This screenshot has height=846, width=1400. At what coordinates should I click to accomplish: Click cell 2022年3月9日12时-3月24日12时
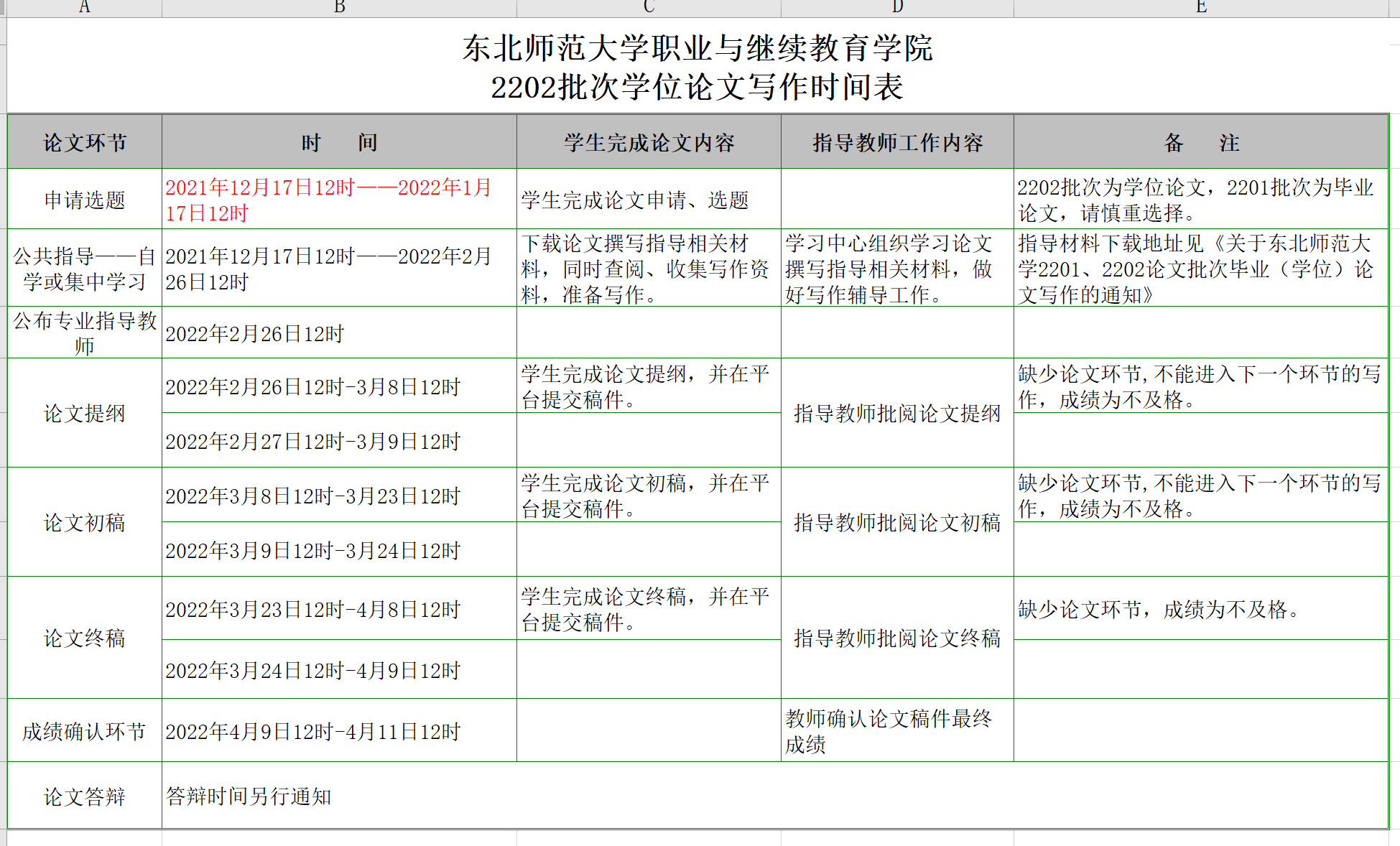[x=340, y=549]
